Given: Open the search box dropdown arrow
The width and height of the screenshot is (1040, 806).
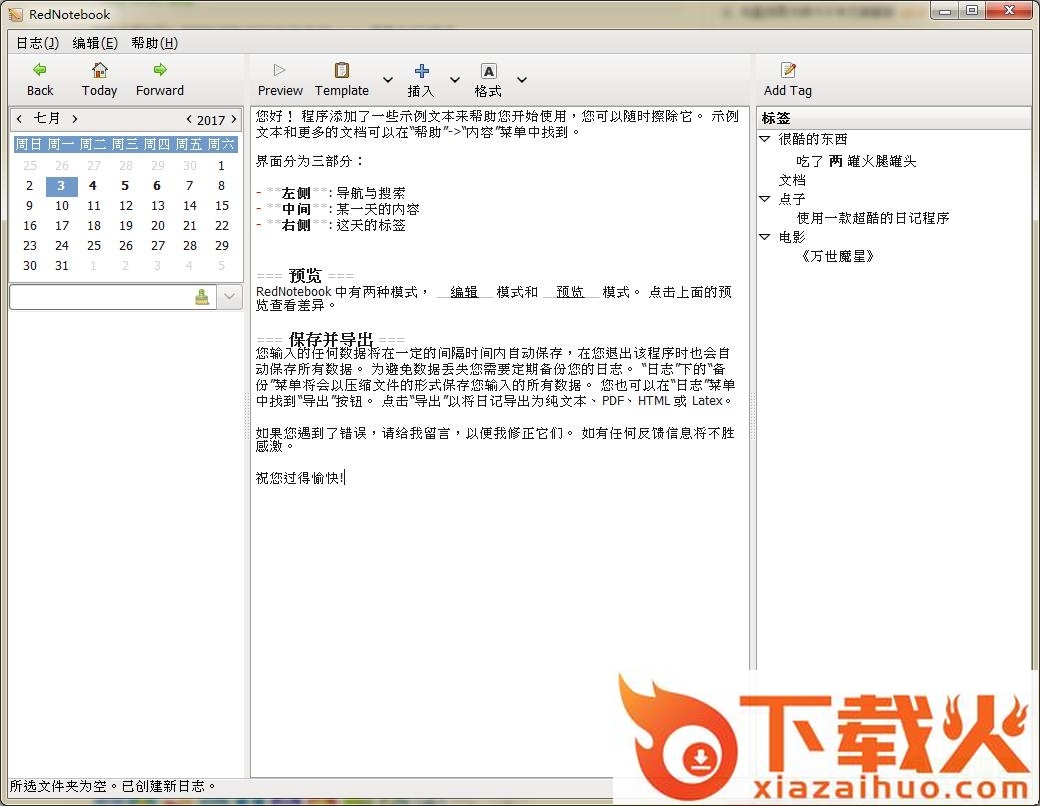Looking at the screenshot, I should [x=230, y=297].
